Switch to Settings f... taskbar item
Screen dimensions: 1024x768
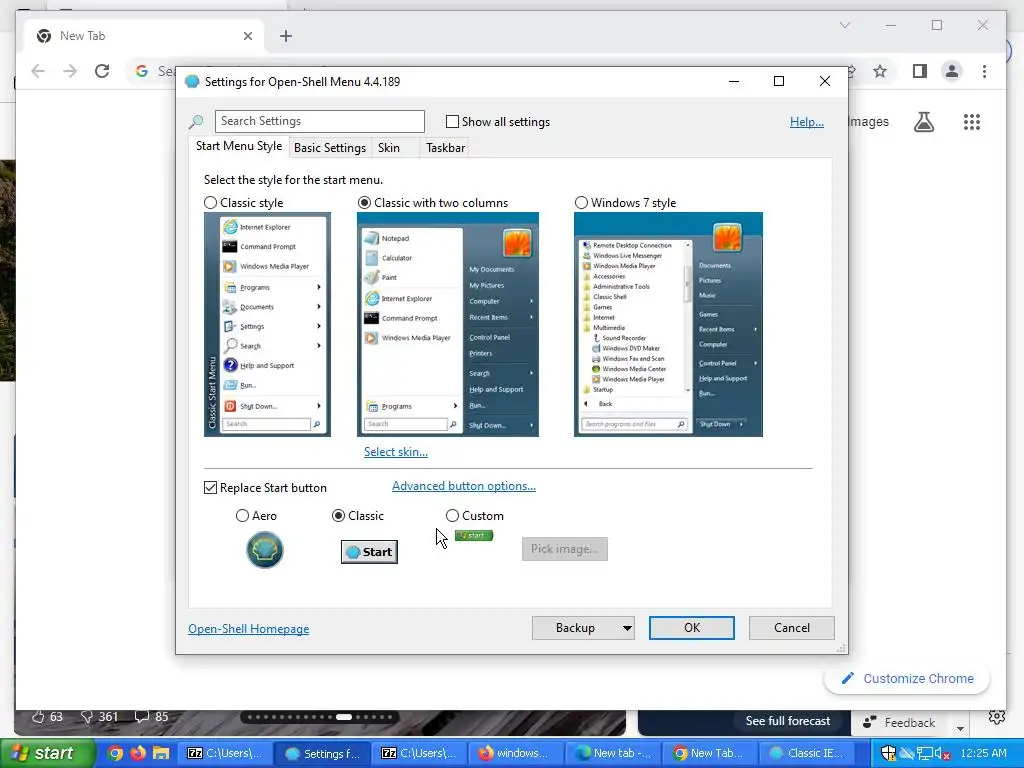(323, 753)
